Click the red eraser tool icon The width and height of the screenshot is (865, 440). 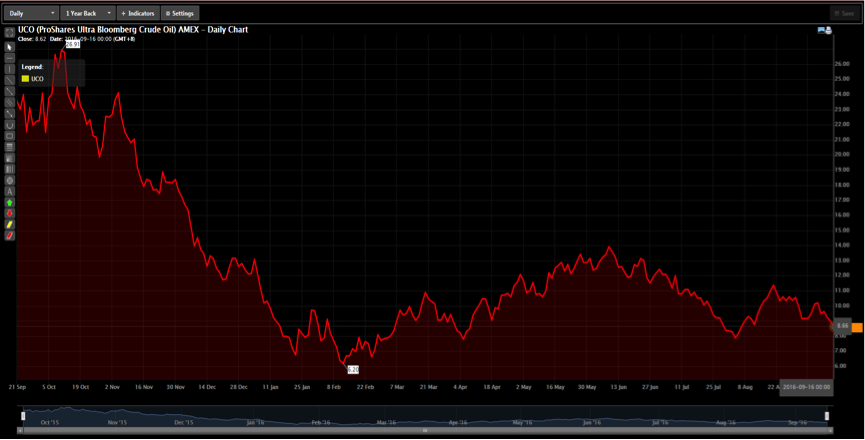coord(10,236)
